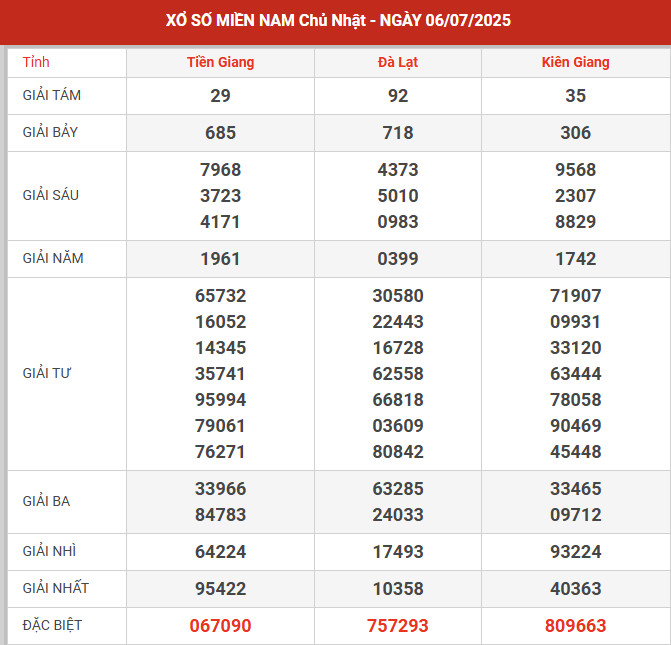Viewport: 671px width, 645px height.
Task: Select number 0399 in giải năm
Action: click(x=398, y=259)
